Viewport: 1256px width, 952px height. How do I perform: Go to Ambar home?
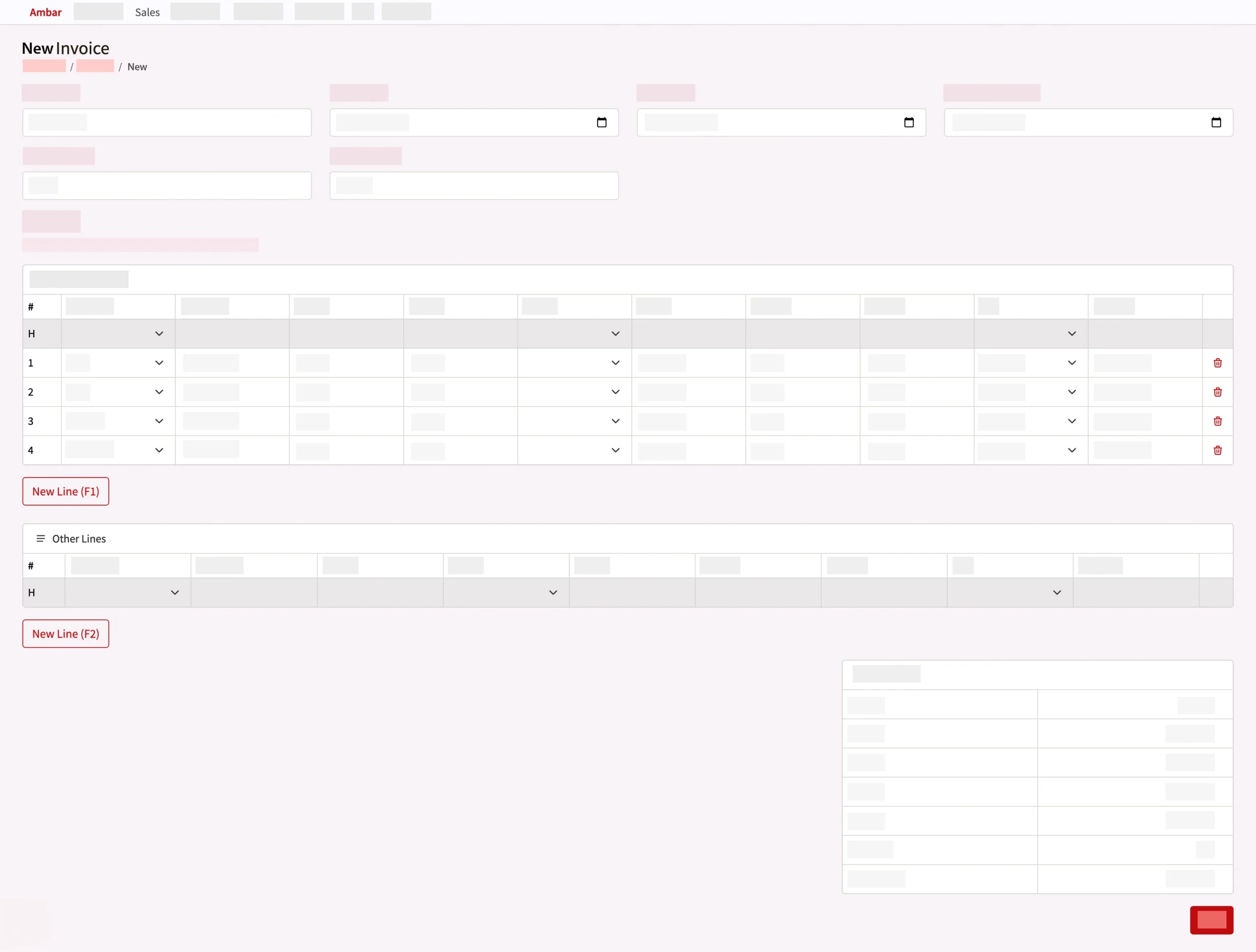coord(46,12)
